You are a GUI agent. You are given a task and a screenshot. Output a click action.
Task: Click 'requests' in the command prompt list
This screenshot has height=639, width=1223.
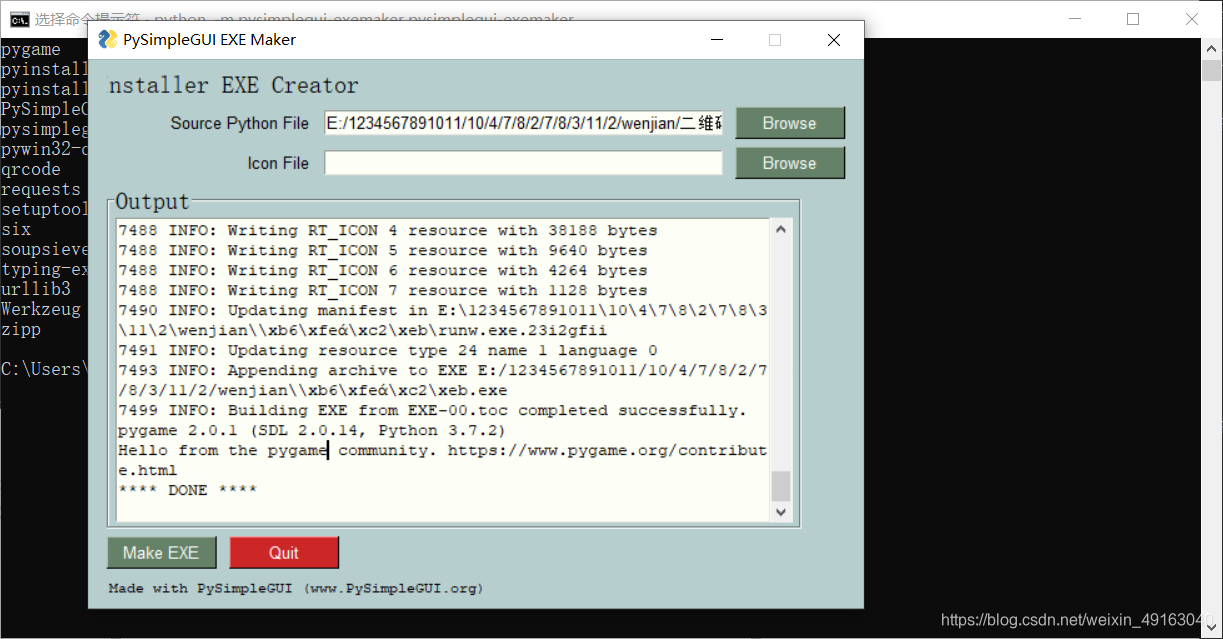41,189
